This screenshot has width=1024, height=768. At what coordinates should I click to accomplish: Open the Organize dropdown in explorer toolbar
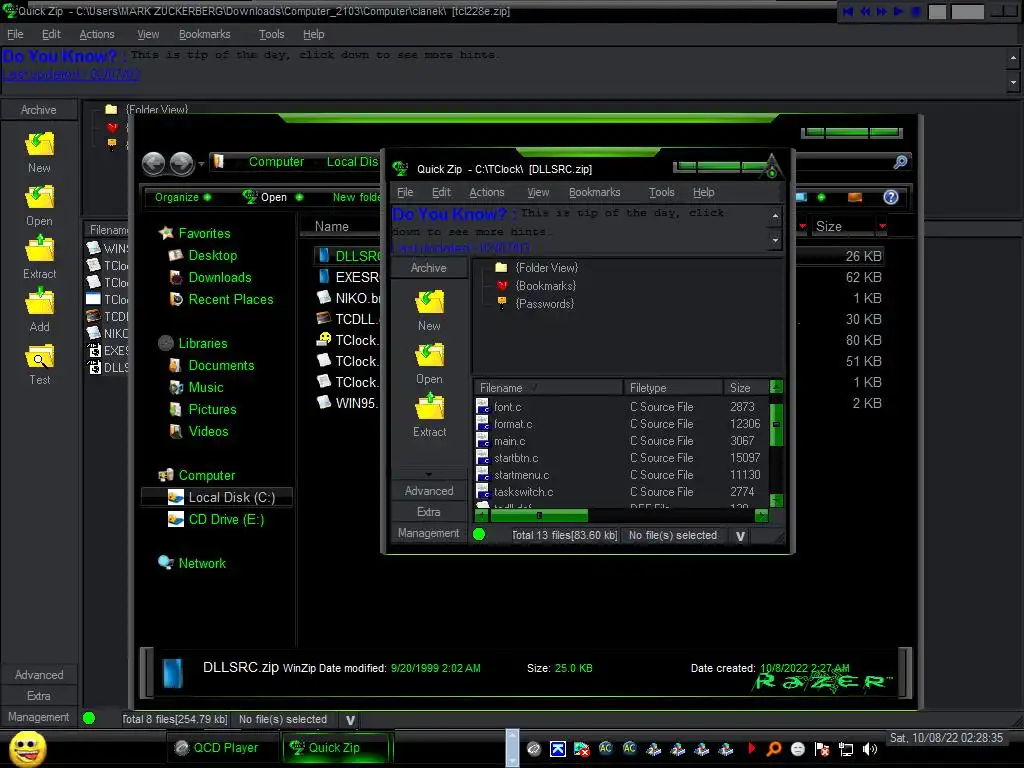pos(183,197)
